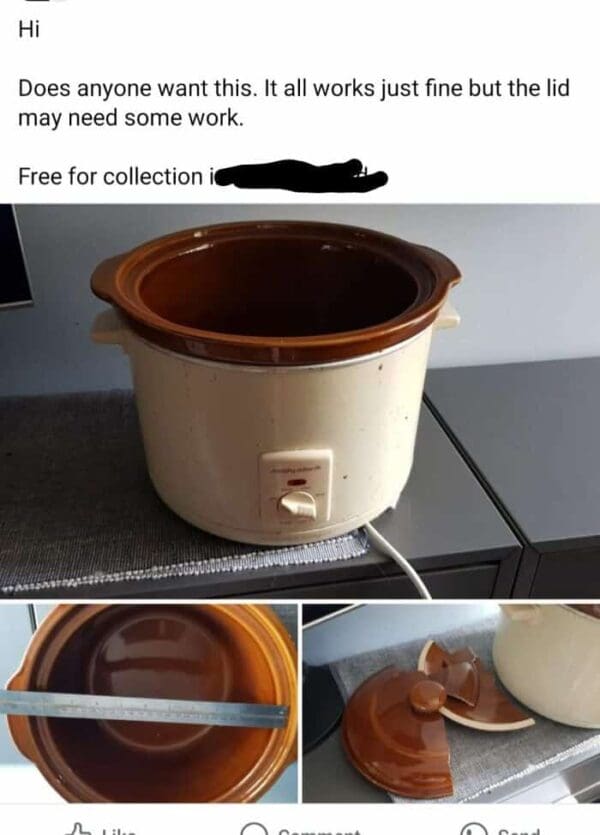Click the metal ruler in the photo
Viewport: 600px width, 835px height.
click(x=144, y=710)
